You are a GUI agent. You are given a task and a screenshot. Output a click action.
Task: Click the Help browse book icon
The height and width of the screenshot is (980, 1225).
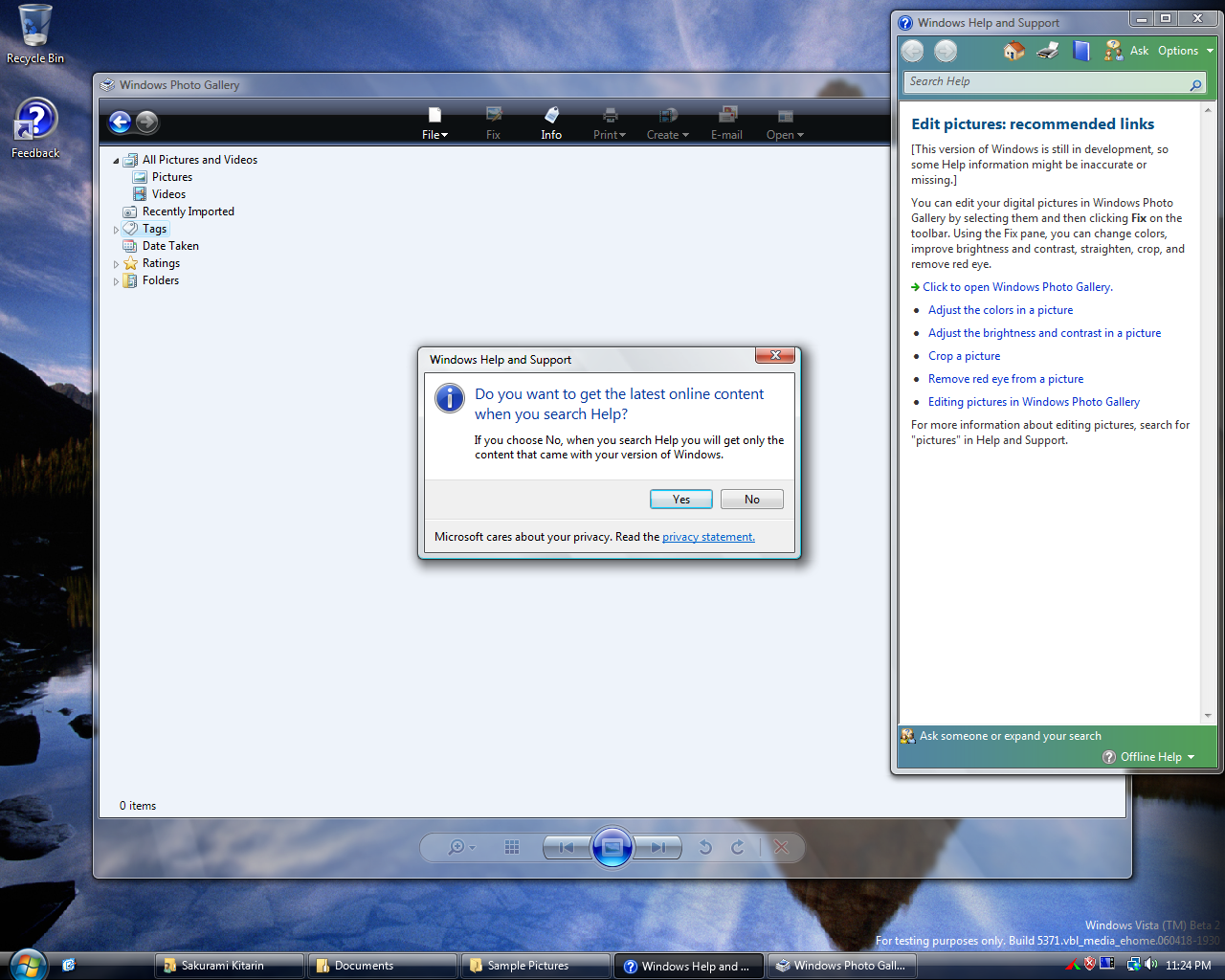(1081, 51)
